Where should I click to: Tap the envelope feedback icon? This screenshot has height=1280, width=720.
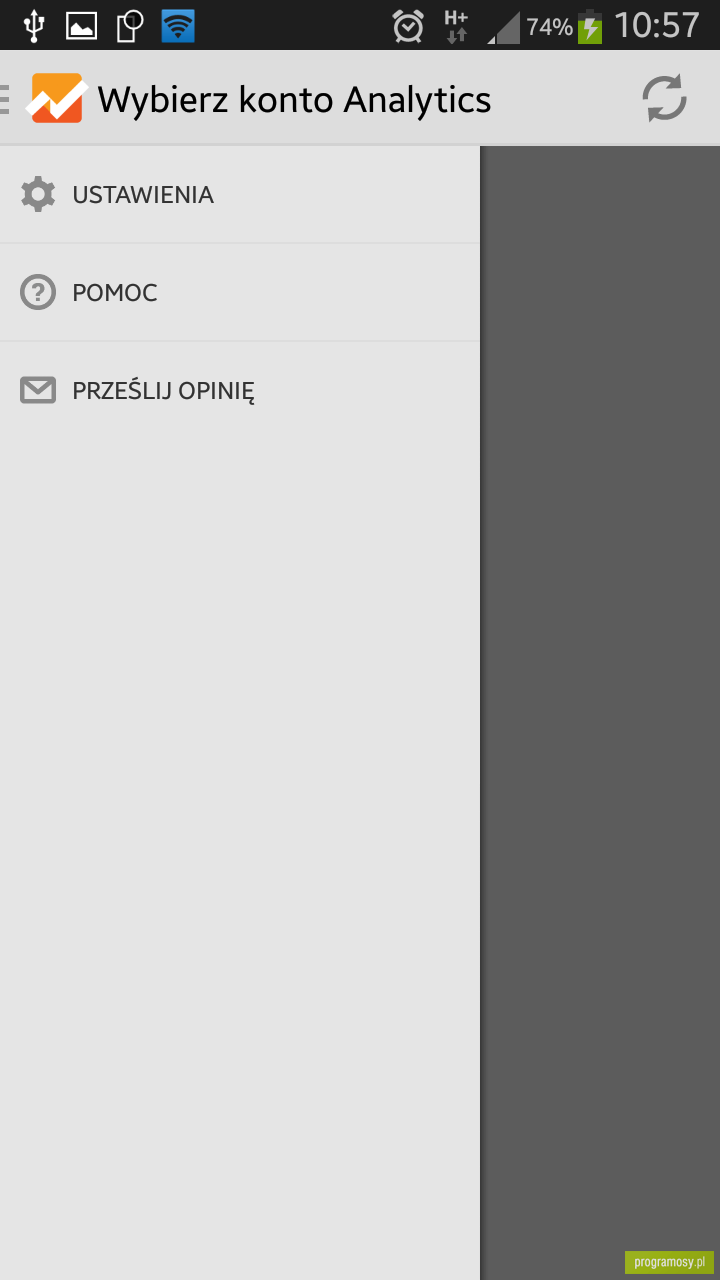[38, 390]
